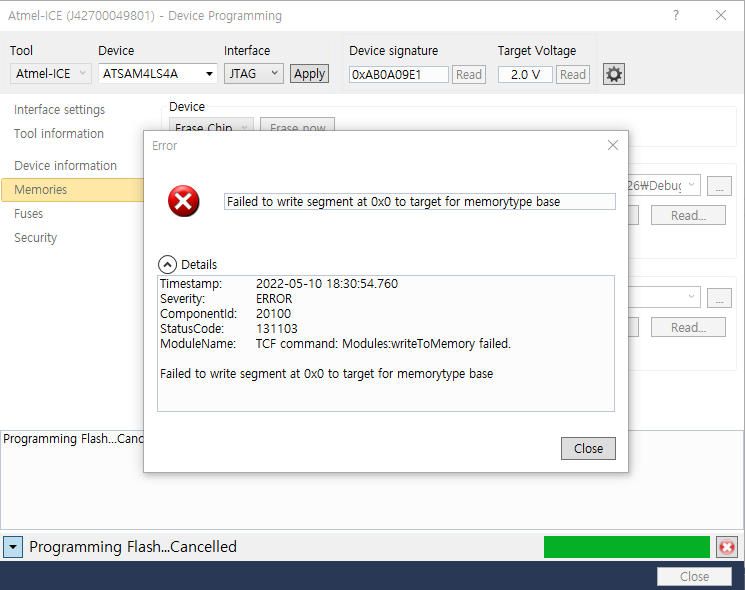
Task: Close the Error dialog with Close button
Action: [588, 448]
